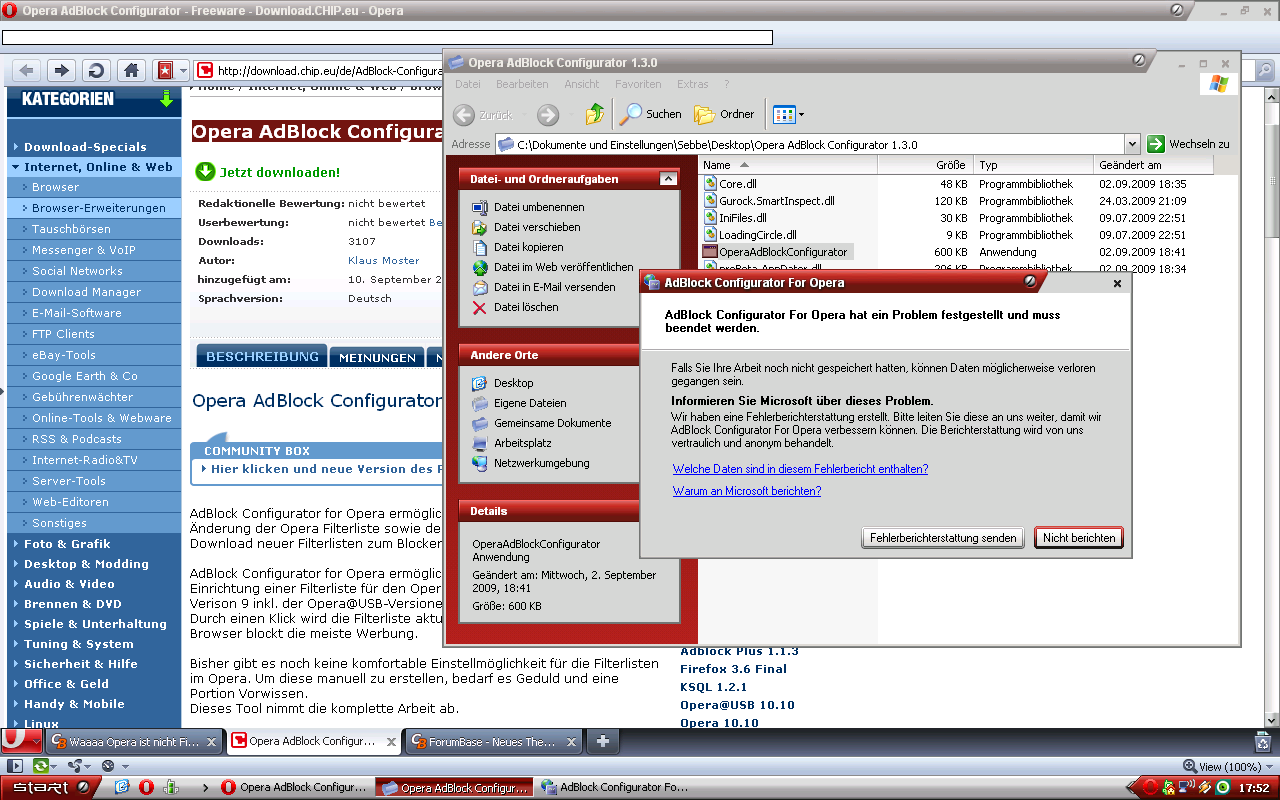Expand the Sicherheit & Hilfe category
Screen dimensions: 1280x800
(81, 664)
